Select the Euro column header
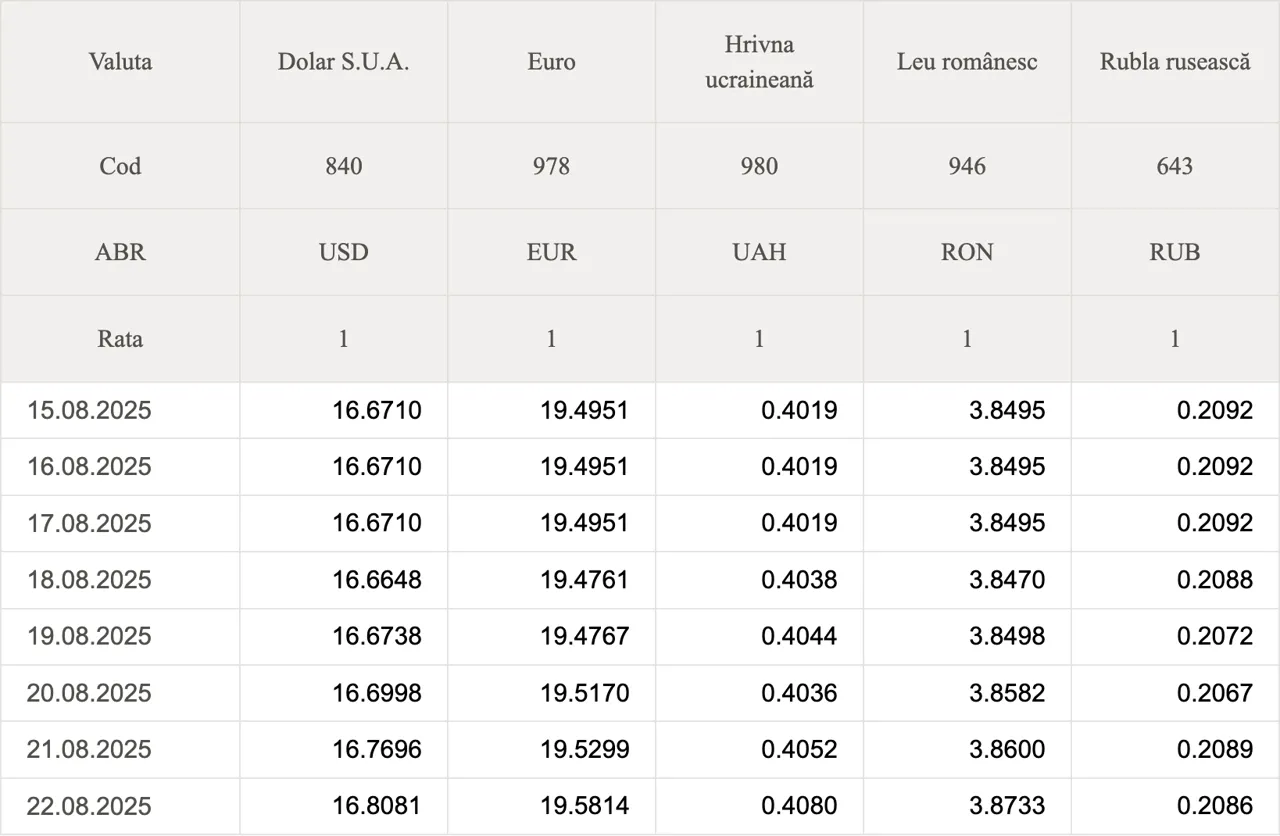 [x=552, y=62]
